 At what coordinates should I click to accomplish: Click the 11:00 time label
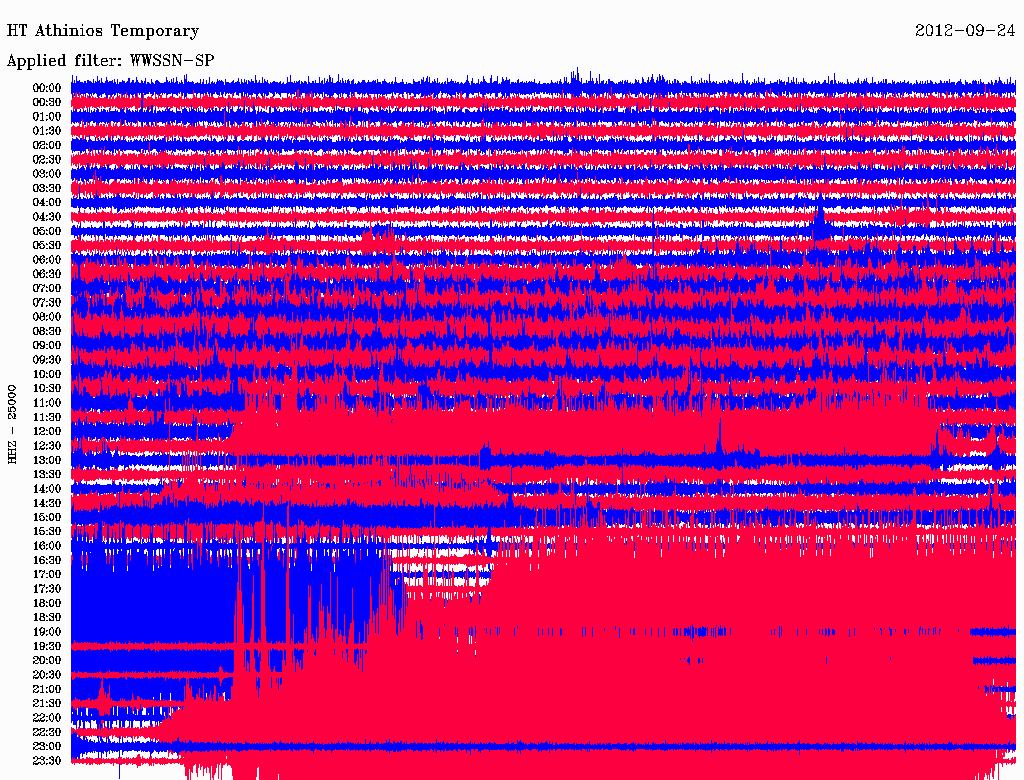point(47,402)
